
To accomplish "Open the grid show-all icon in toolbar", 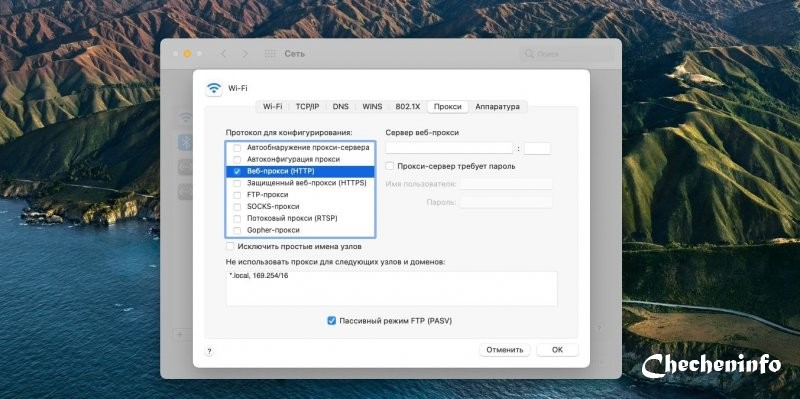I will [x=270, y=54].
